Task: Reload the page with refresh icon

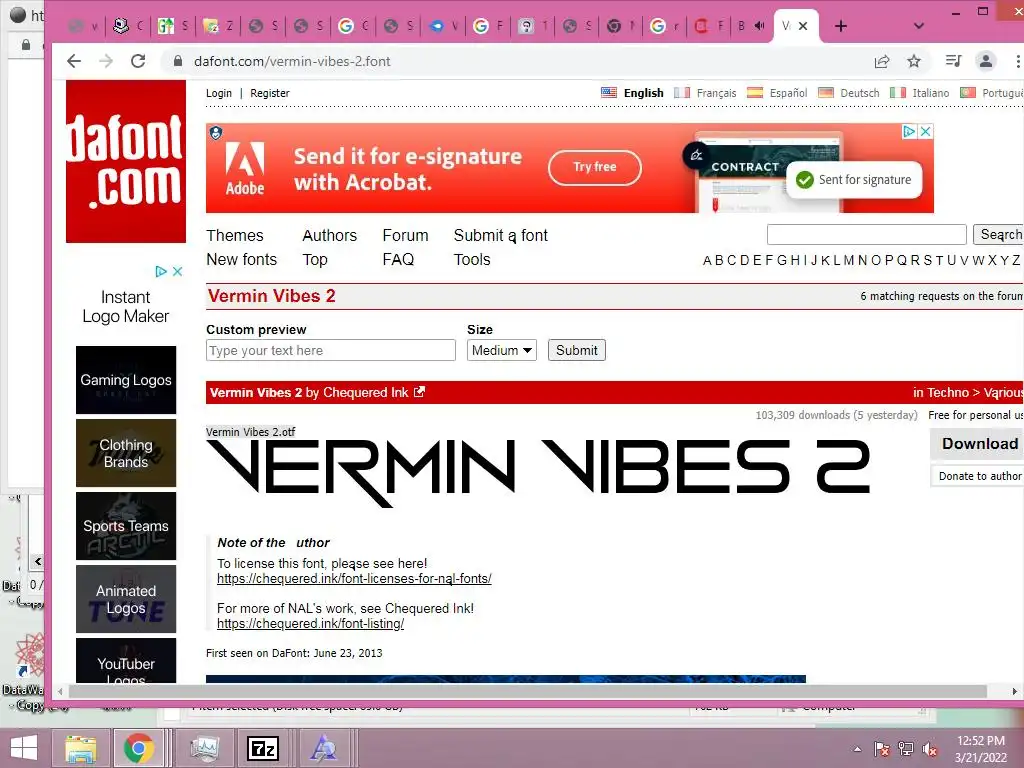Action: coord(138,61)
